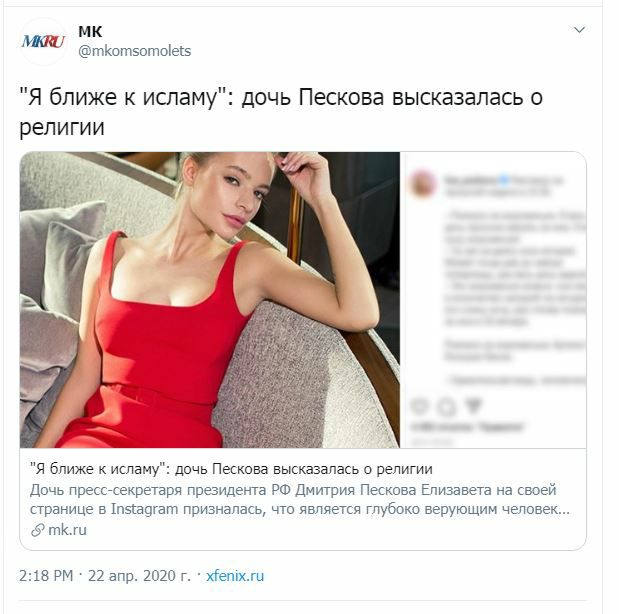Click the mk.ru domain text in card

point(67,530)
